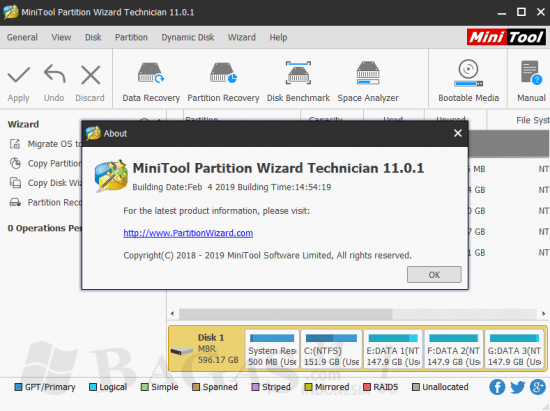Click the Wizard section heading
Viewport: 550px width, 411px height.
coord(23,124)
